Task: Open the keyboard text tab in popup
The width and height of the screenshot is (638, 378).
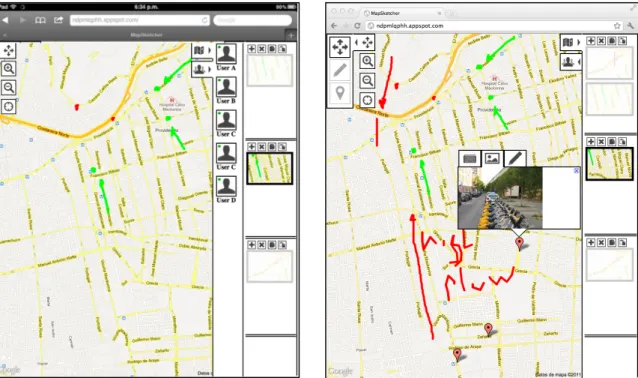Action: click(470, 158)
